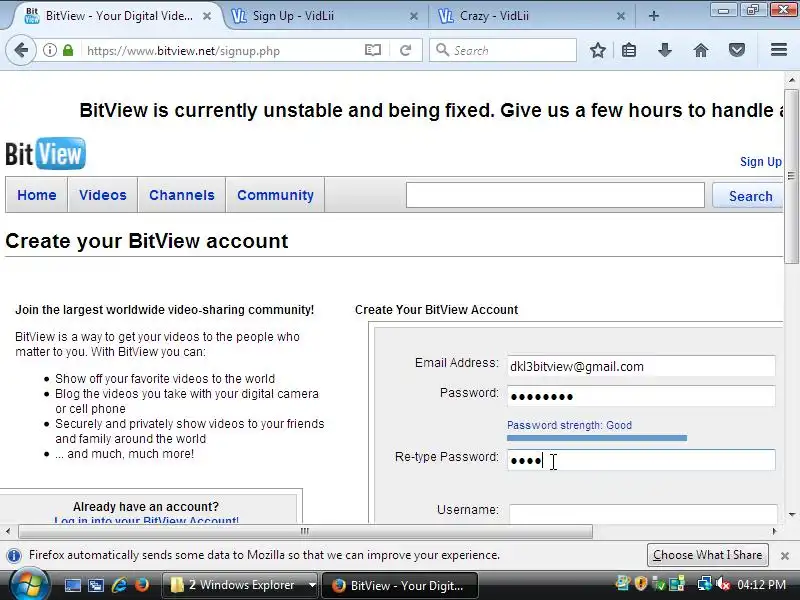Launch Firefox from quick launch
The height and width of the screenshot is (600, 800).
point(142,585)
